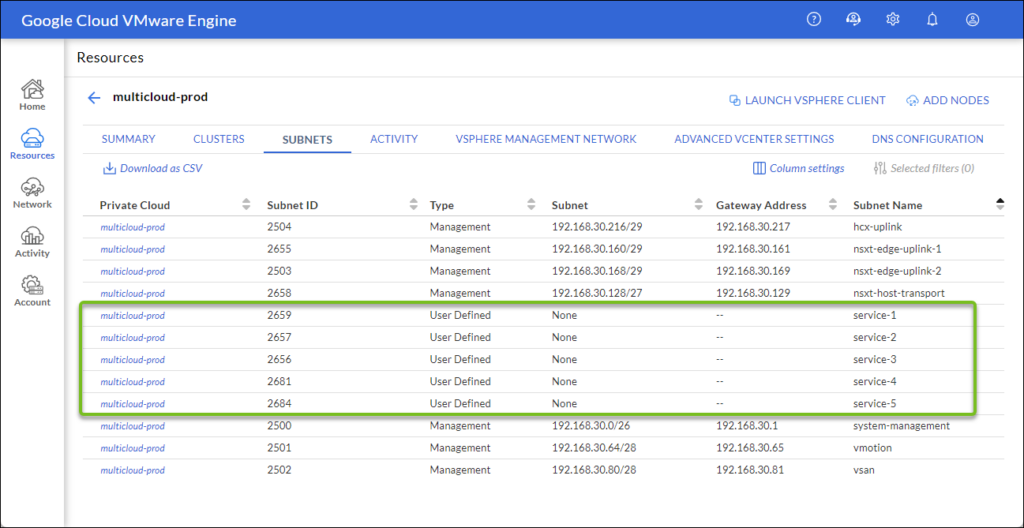Open multicloud-prod link in service-3 row
Image resolution: width=1024 pixels, height=528 pixels.
click(x=133, y=359)
